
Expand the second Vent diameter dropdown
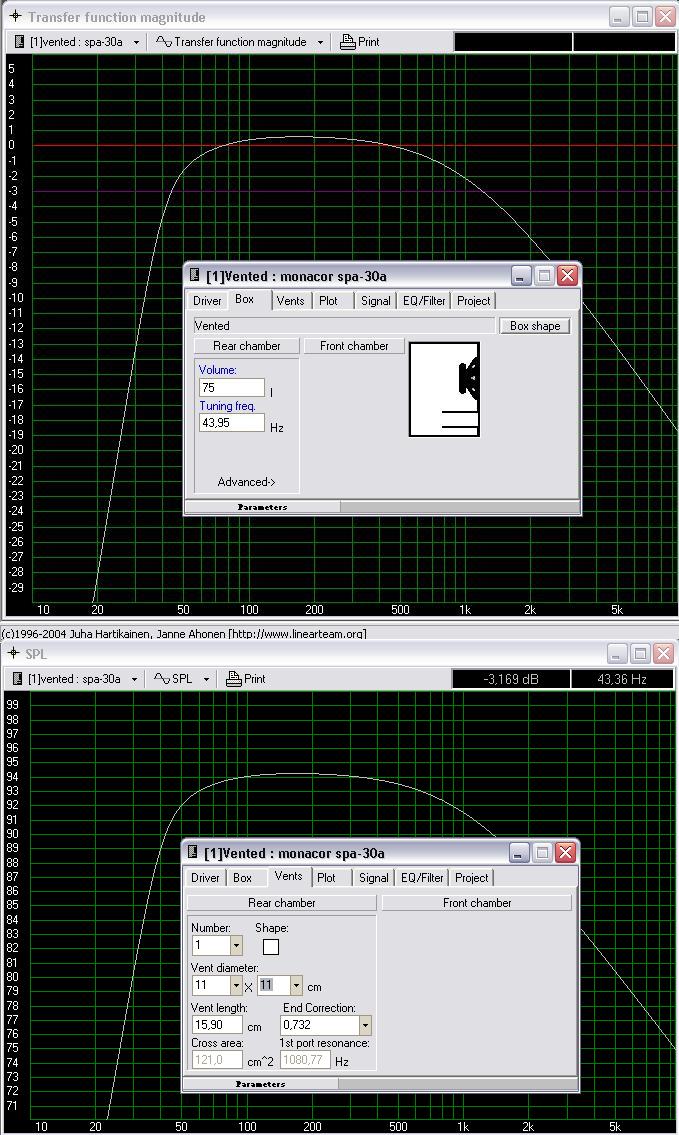[x=296, y=985]
